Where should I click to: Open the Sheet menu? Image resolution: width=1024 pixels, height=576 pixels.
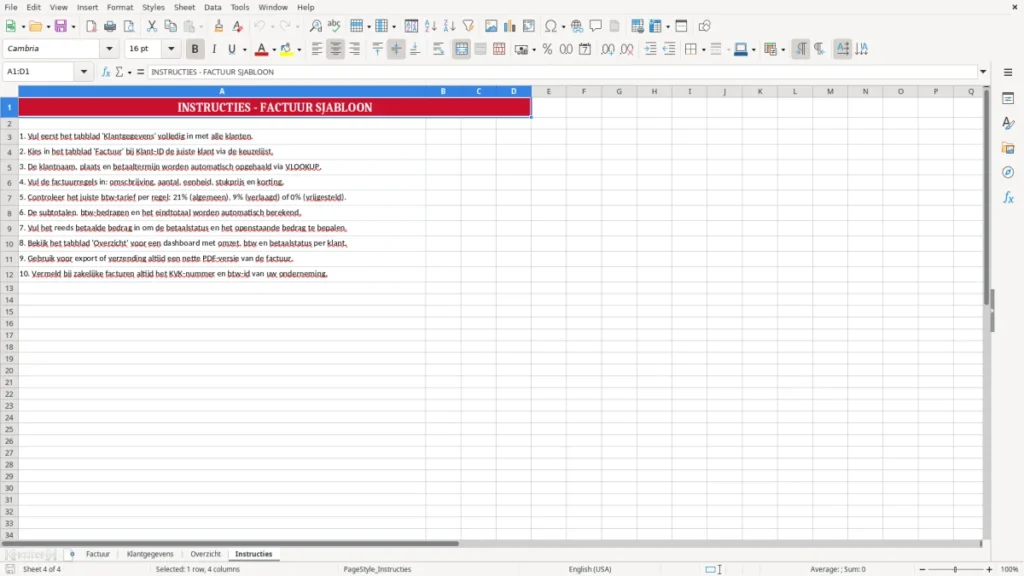click(184, 7)
